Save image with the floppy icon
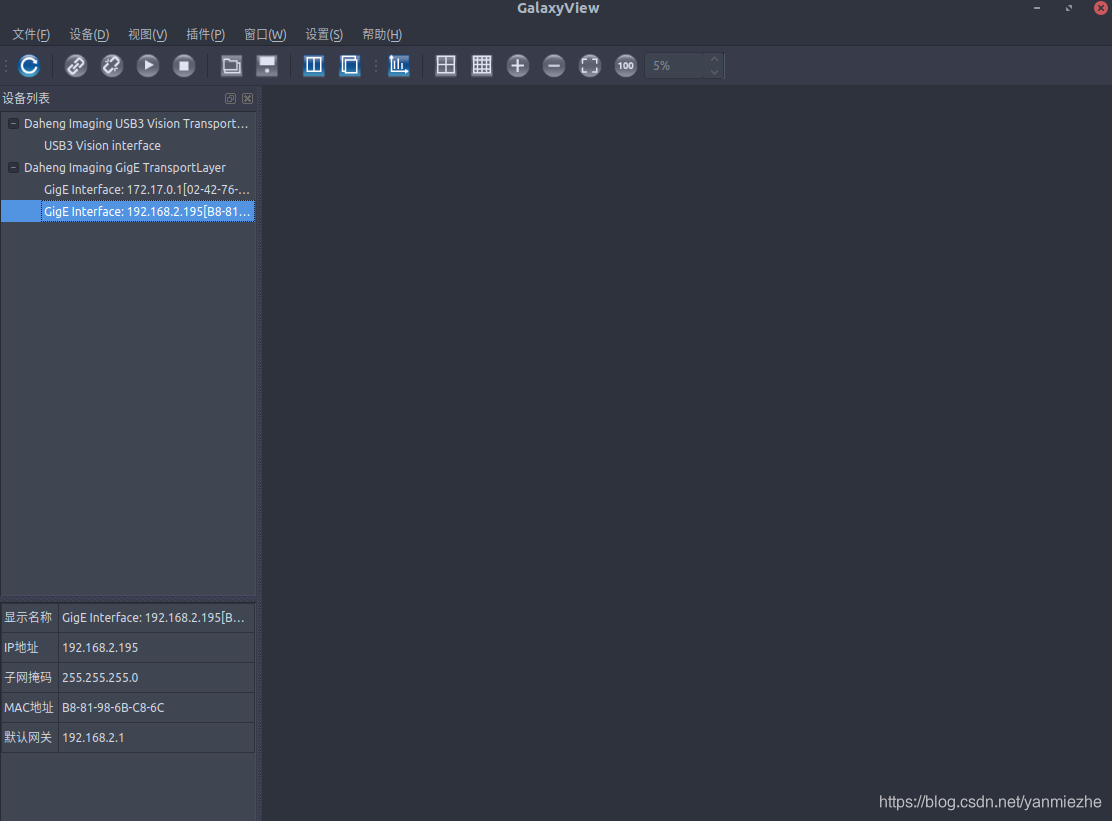The width and height of the screenshot is (1112, 821). (267, 65)
